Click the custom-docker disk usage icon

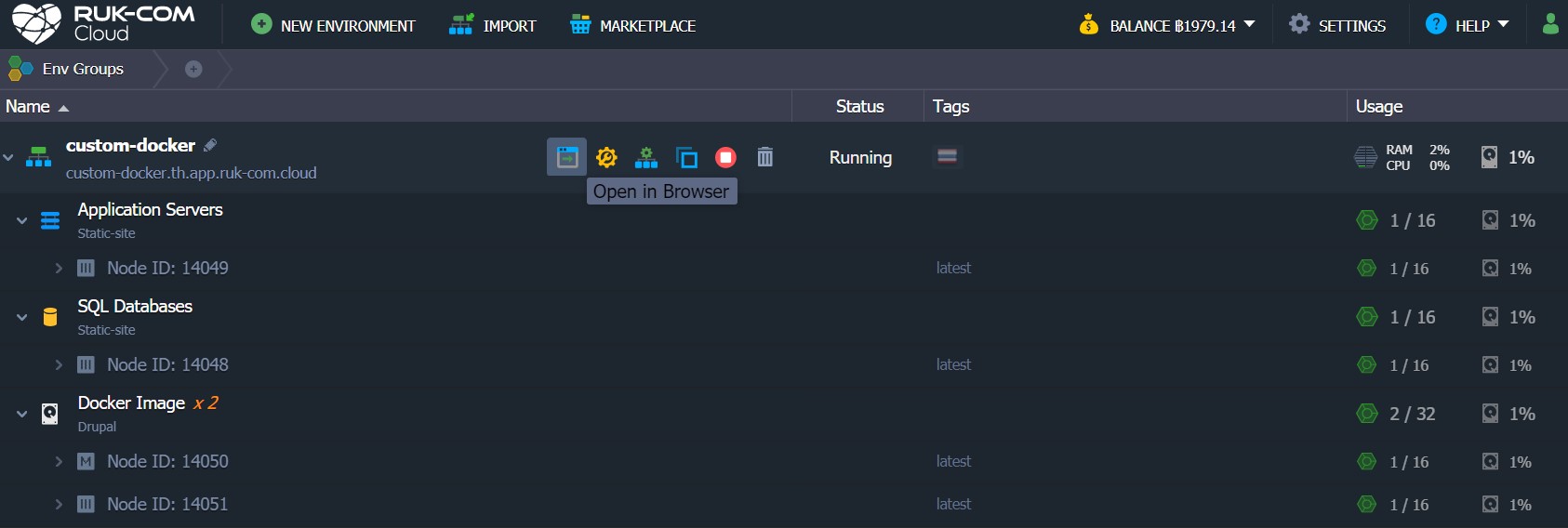pos(1489,157)
